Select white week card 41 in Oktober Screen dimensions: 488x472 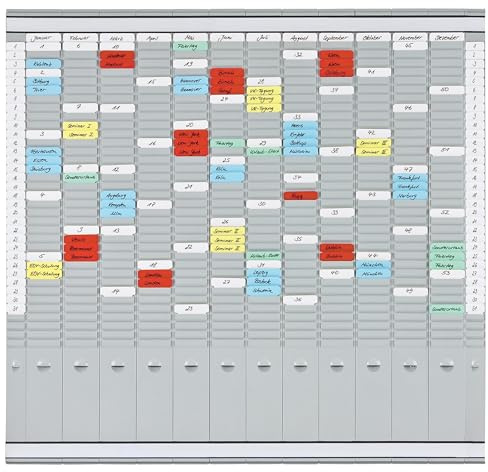point(373,72)
